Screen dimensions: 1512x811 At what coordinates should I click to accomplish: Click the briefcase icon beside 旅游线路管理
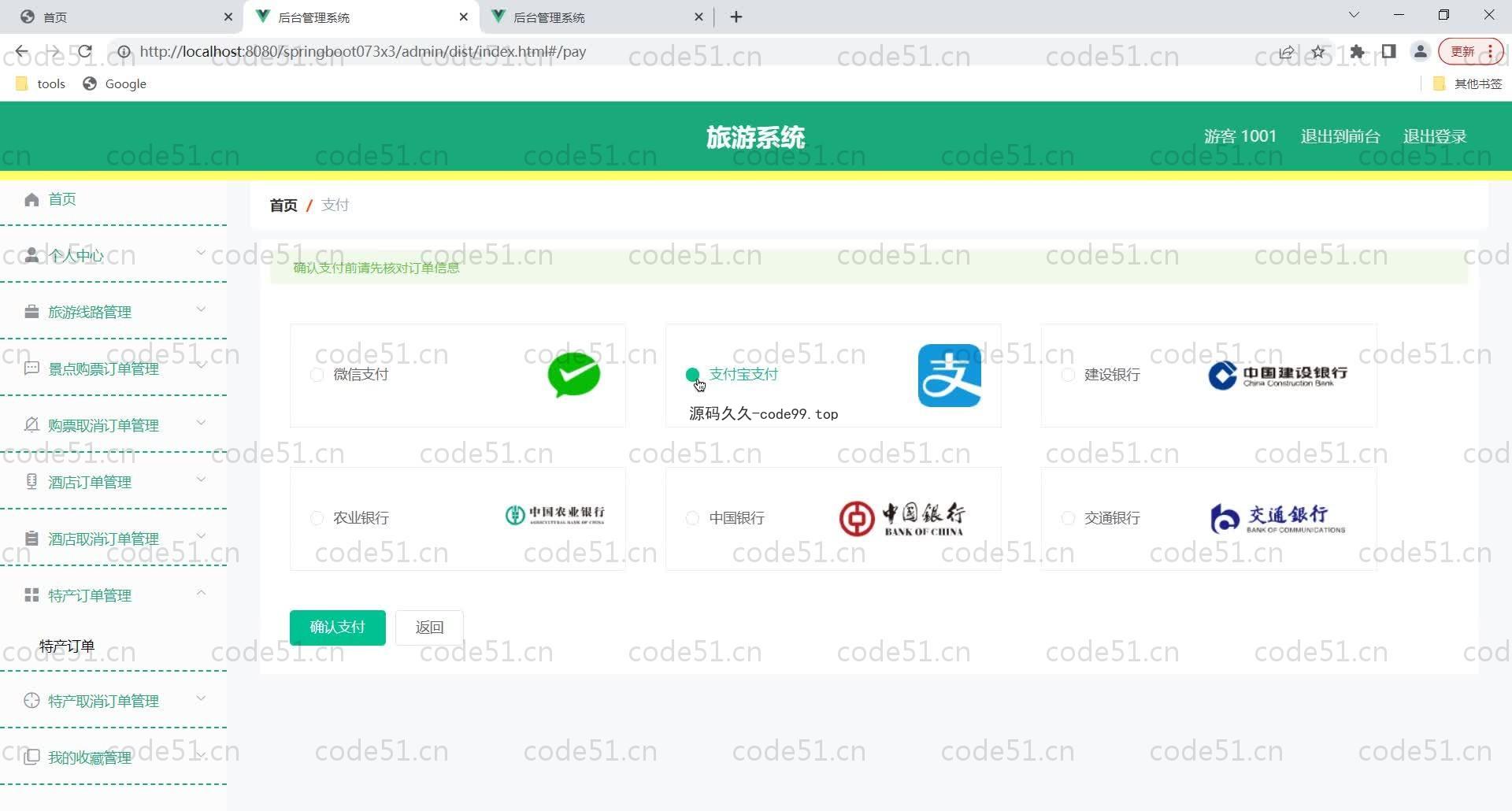click(31, 312)
